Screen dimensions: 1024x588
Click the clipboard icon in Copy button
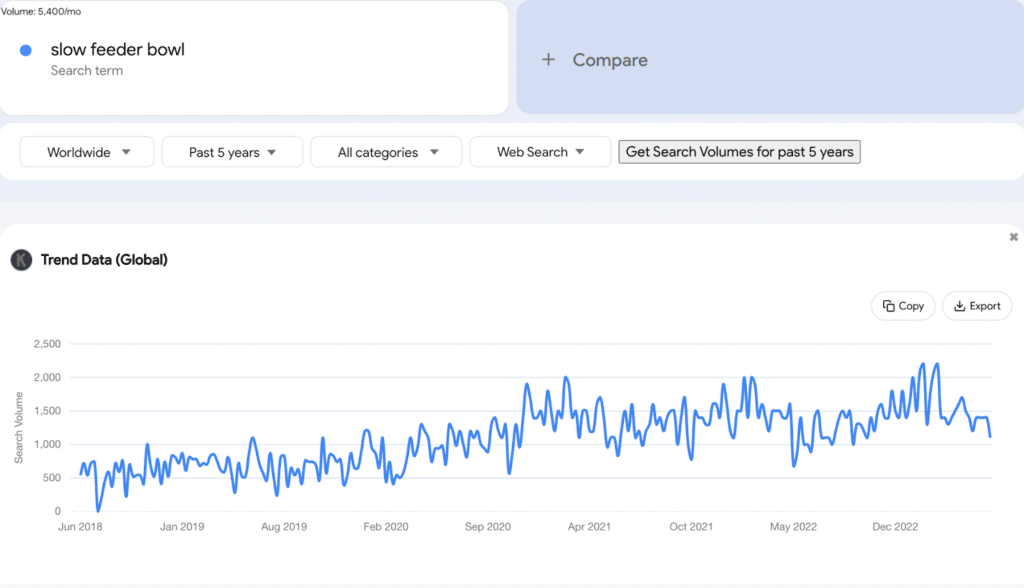(888, 306)
